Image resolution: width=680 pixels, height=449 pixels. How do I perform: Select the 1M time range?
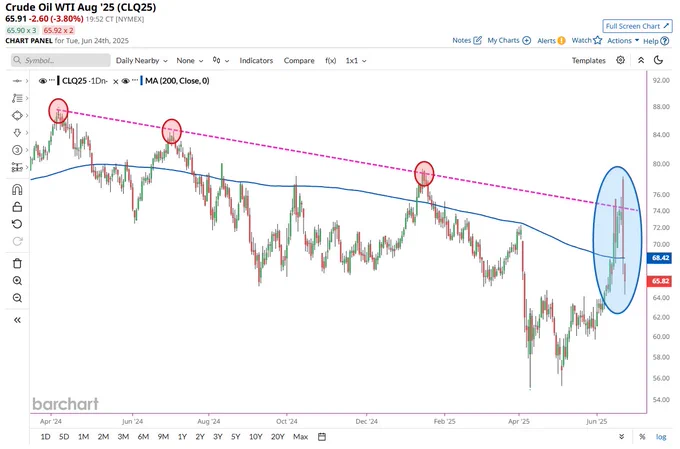click(x=83, y=436)
